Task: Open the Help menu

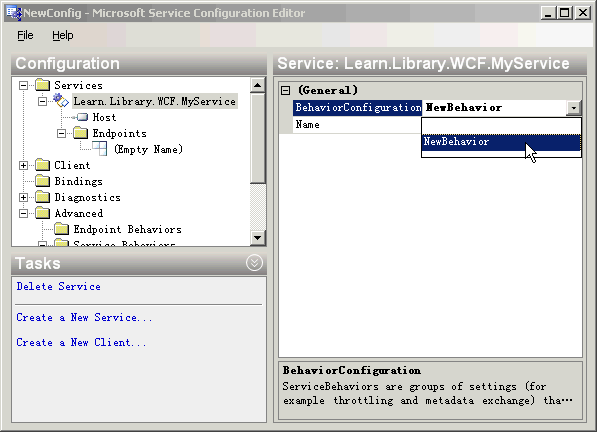Action: point(63,35)
